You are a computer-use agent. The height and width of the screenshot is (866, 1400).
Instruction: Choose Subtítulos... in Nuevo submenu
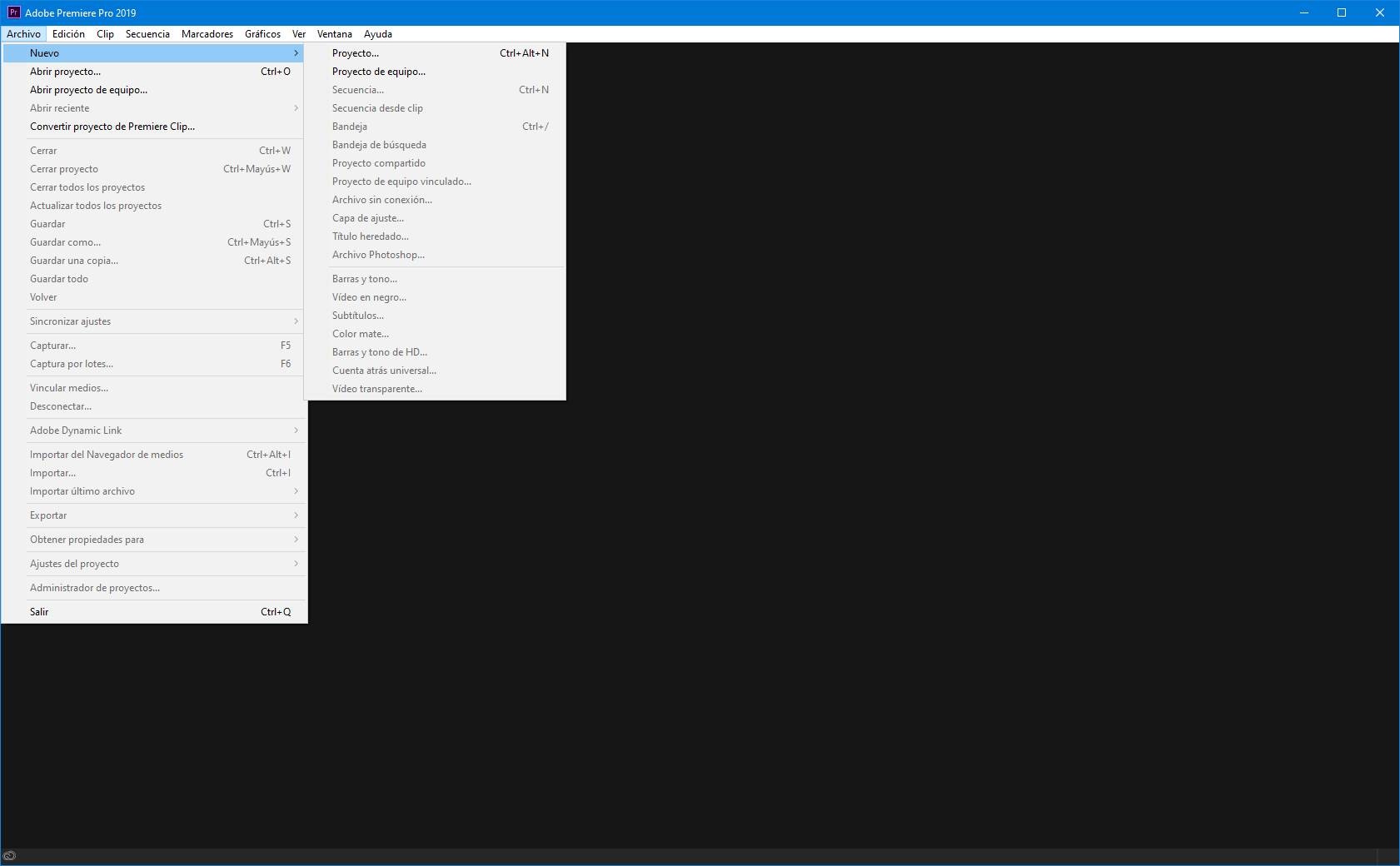(435, 316)
